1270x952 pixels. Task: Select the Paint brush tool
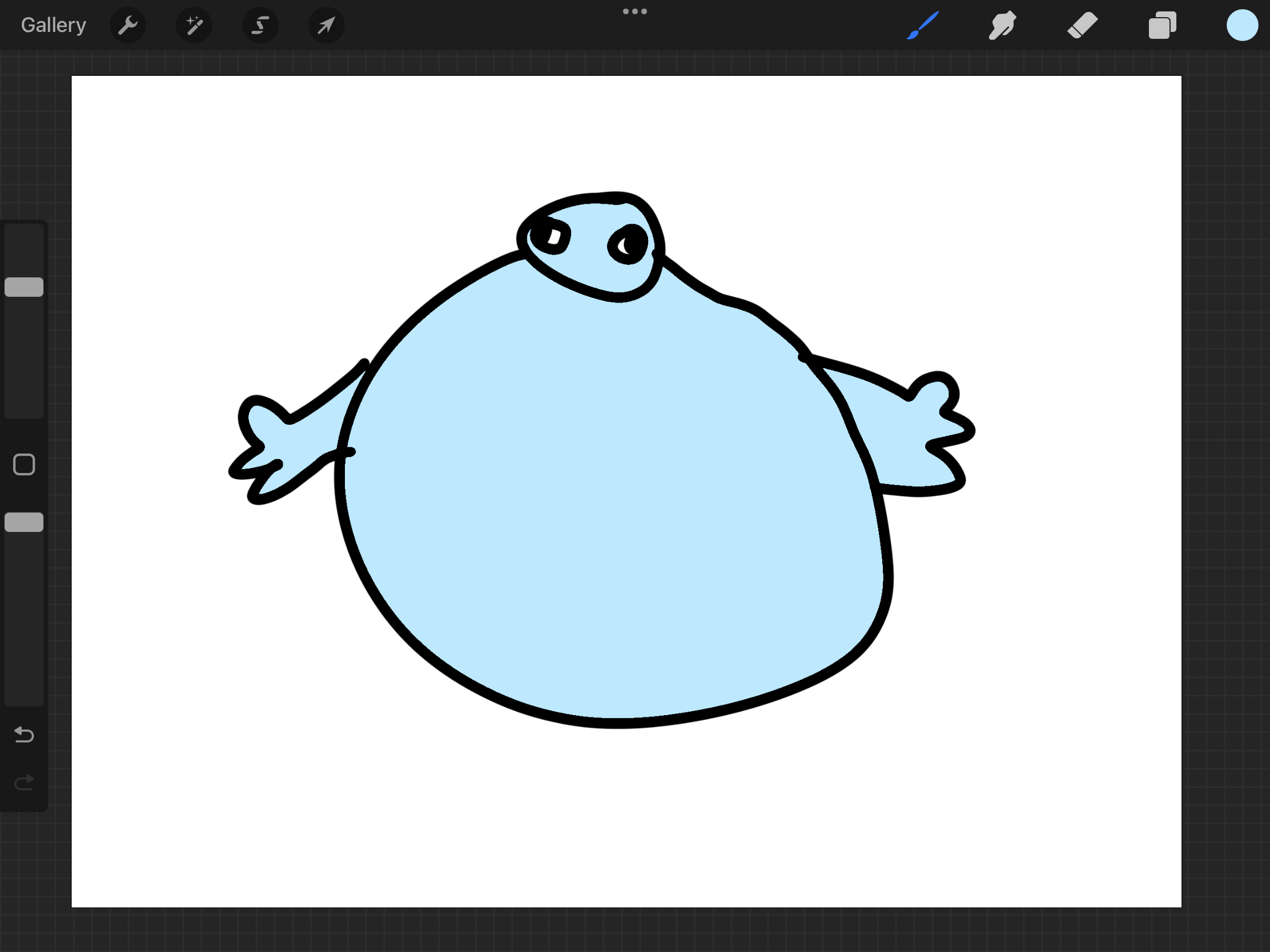(923, 25)
